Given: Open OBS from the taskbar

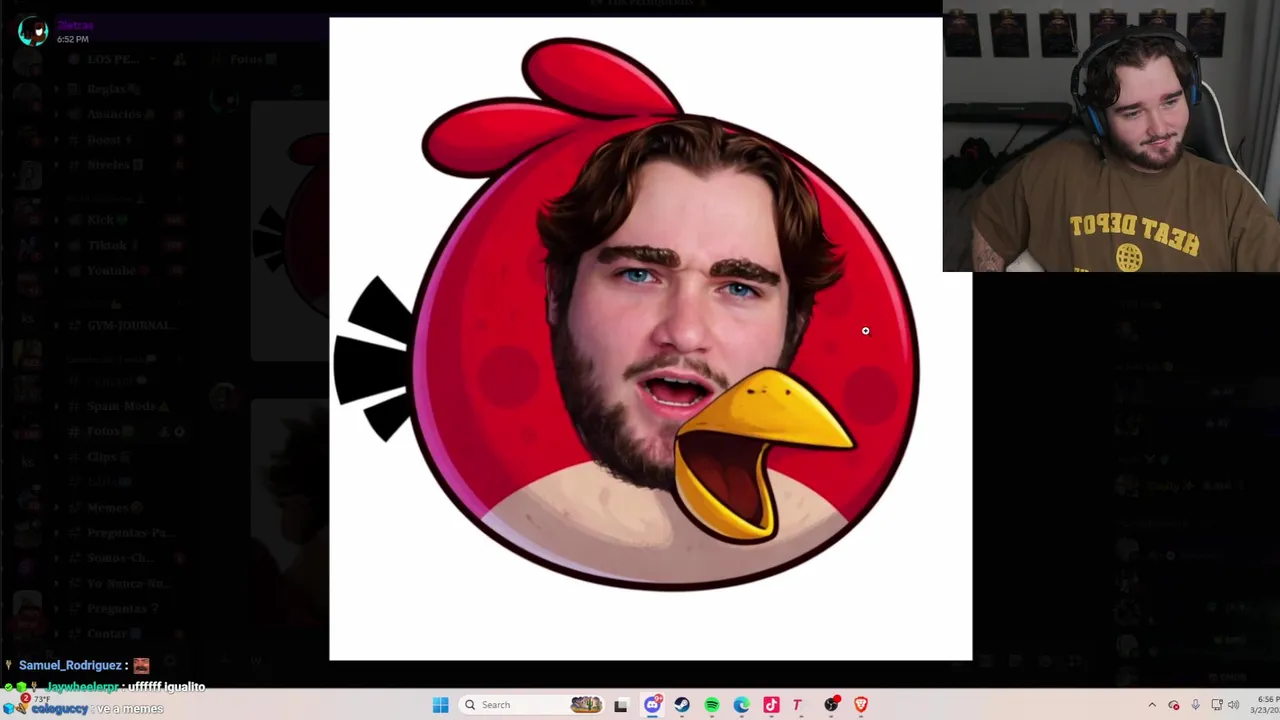Looking at the screenshot, I should (x=832, y=705).
